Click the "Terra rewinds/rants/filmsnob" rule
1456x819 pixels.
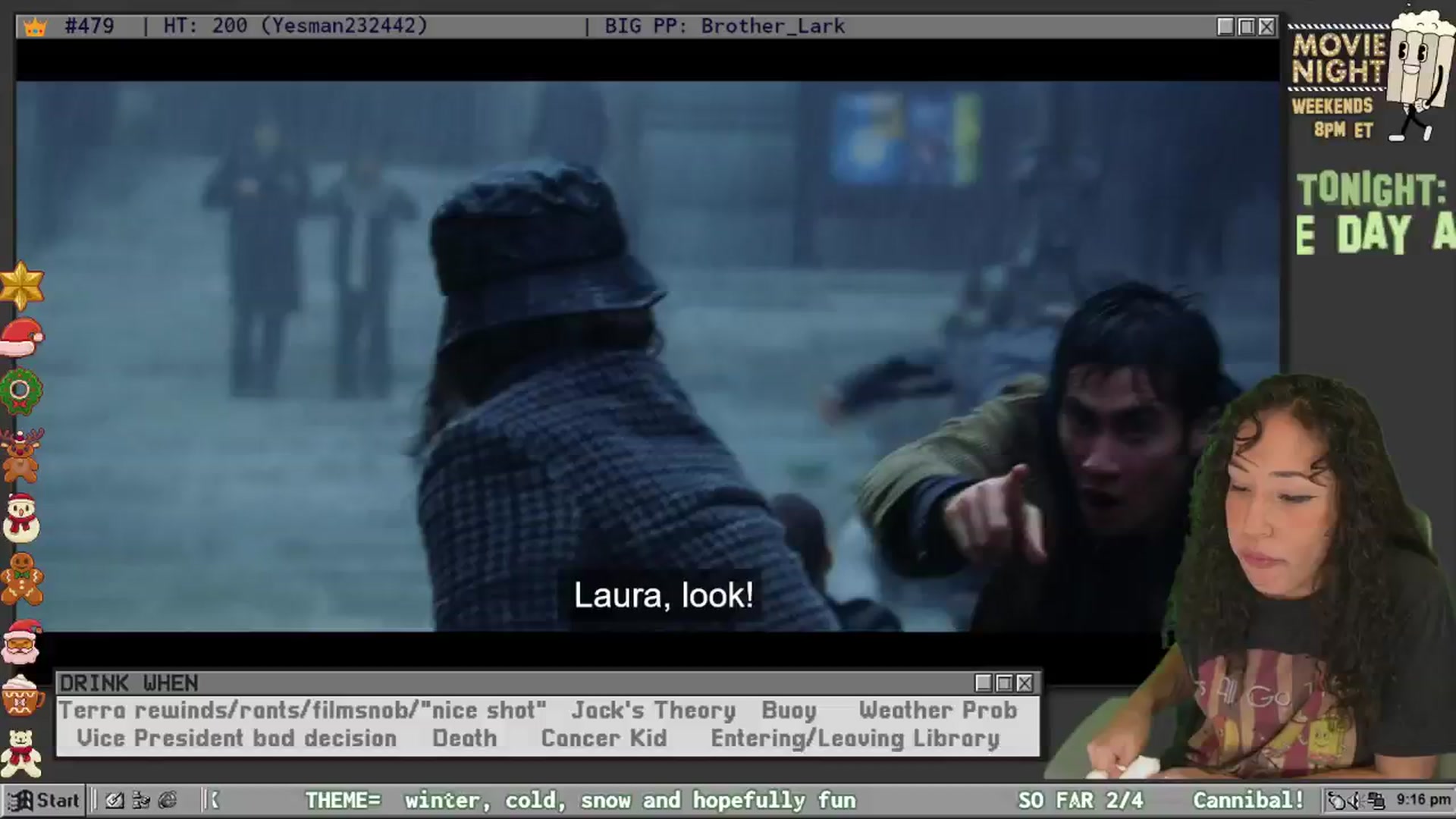[x=303, y=711]
